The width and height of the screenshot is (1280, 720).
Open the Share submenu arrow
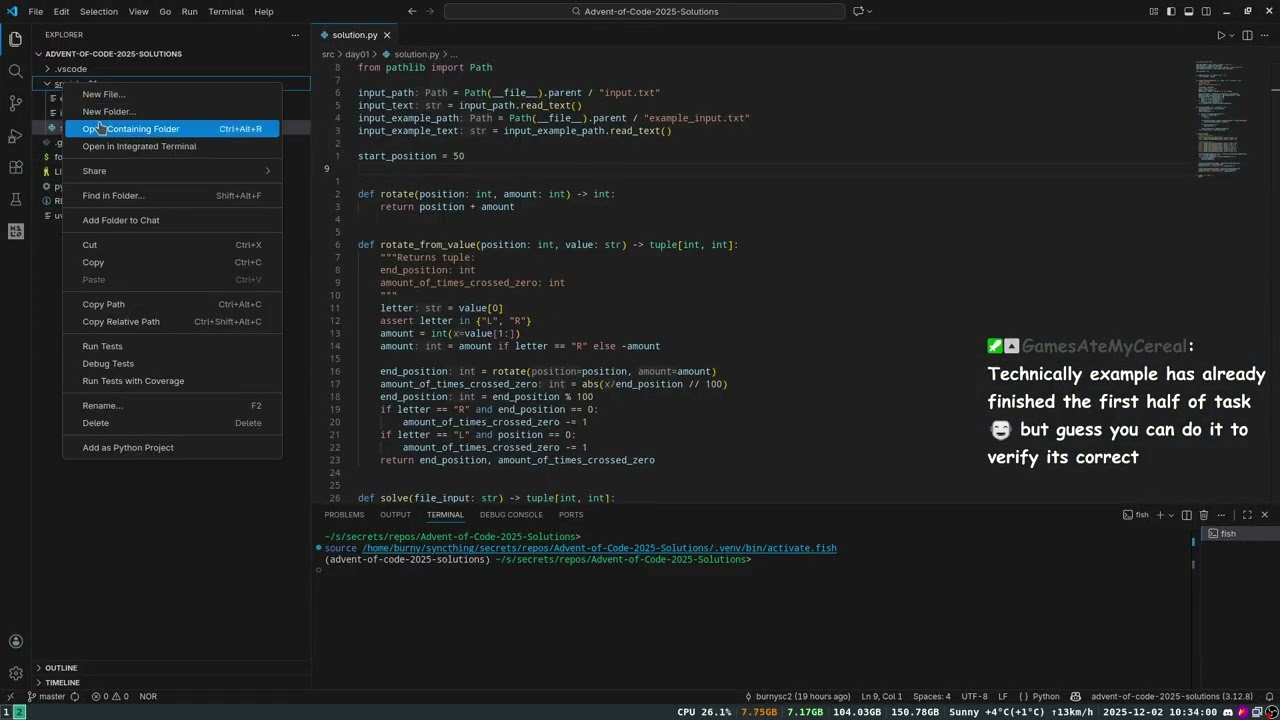click(267, 171)
